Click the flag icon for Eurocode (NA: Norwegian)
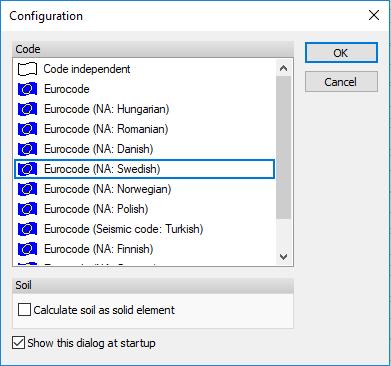Viewport: 391px width, 366px height. [x=27, y=189]
